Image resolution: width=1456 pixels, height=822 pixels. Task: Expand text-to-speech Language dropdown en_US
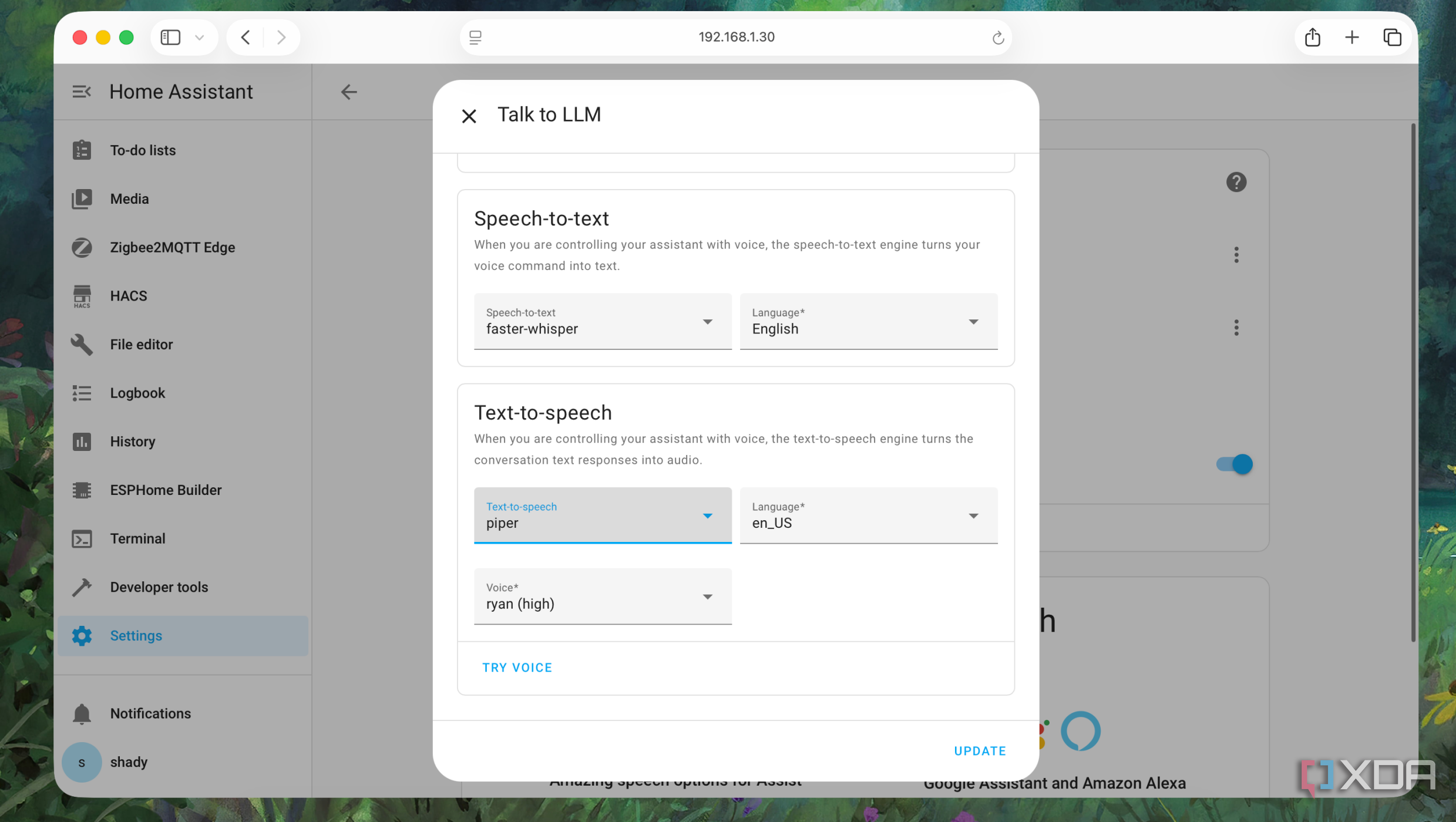click(868, 516)
